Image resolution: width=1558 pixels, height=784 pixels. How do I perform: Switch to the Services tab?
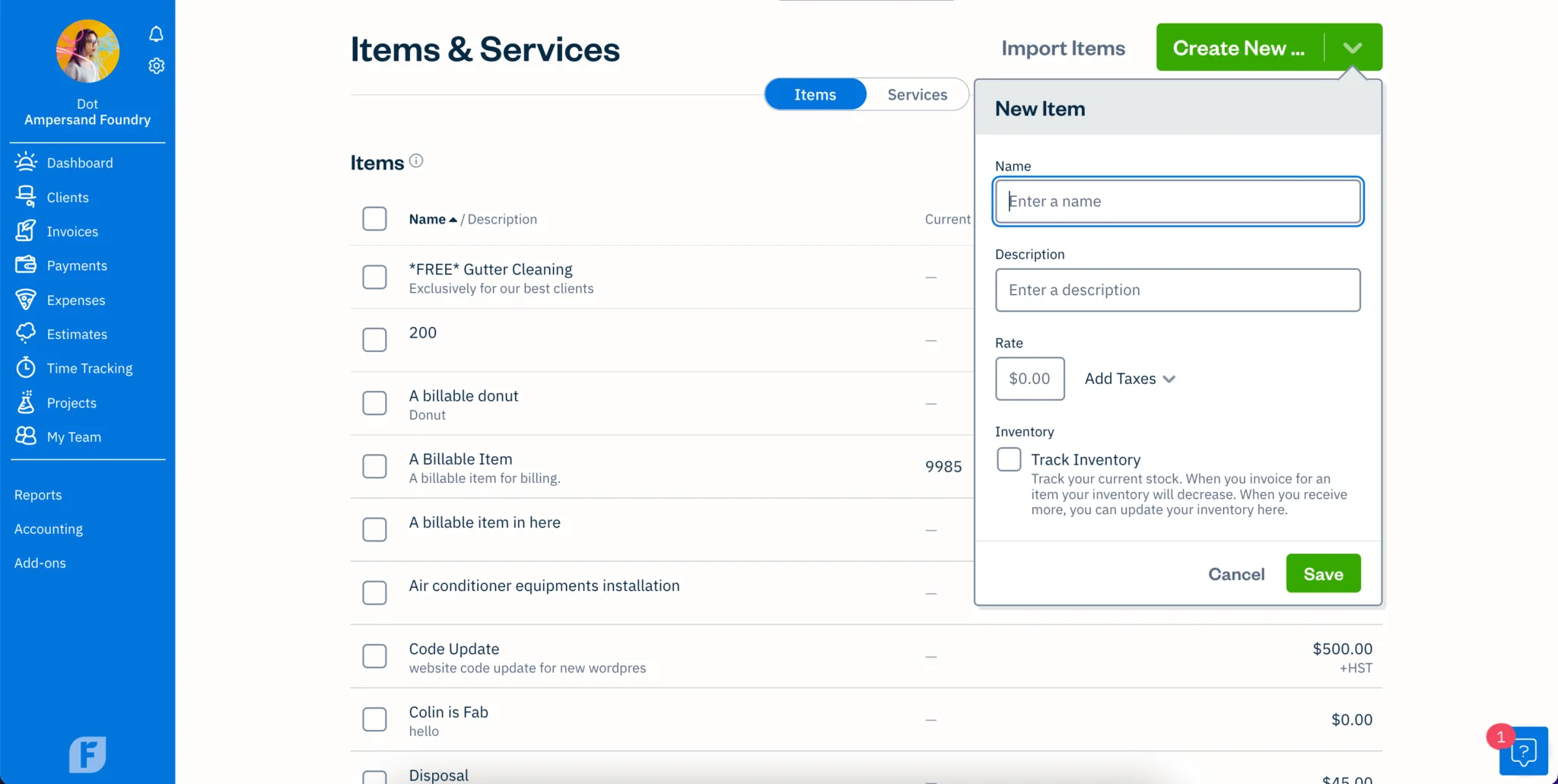click(x=916, y=94)
